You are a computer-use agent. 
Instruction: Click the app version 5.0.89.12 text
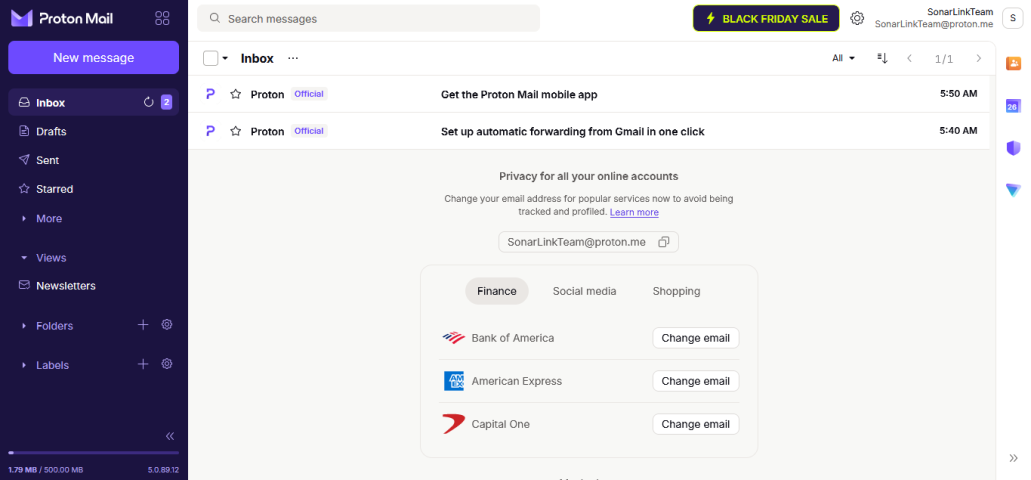point(163,470)
